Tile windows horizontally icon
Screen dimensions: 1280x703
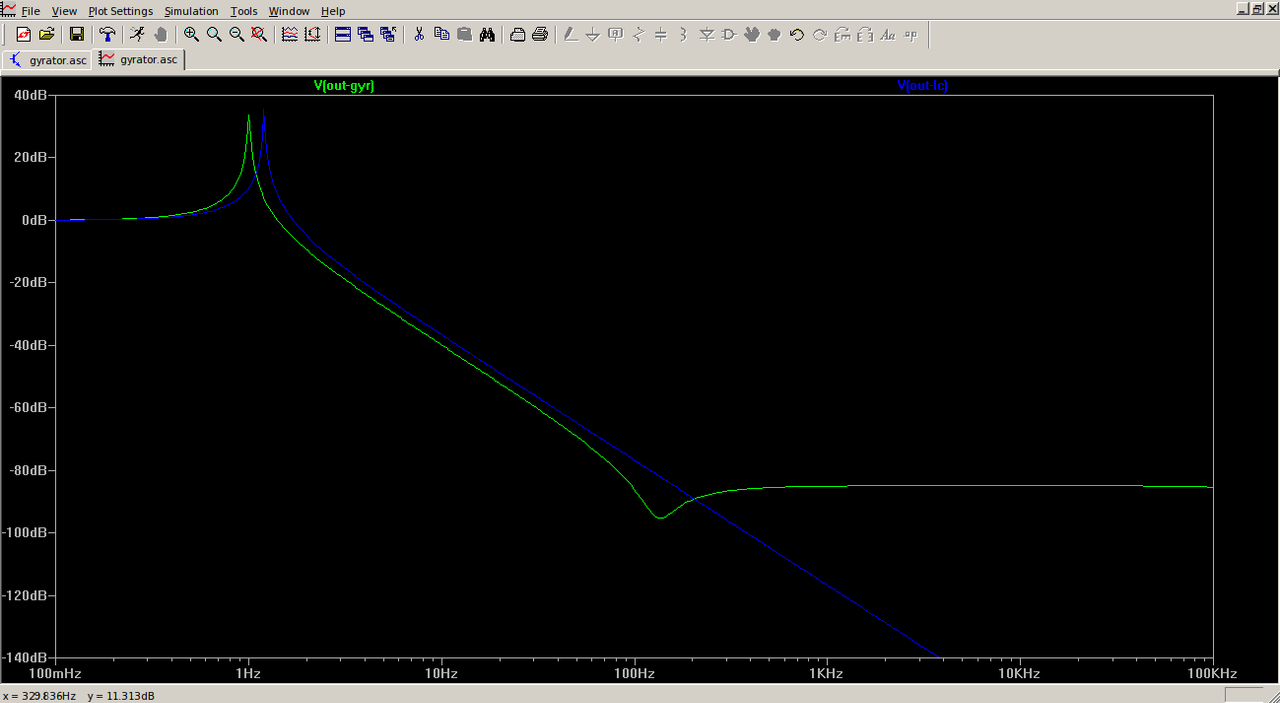pos(343,34)
